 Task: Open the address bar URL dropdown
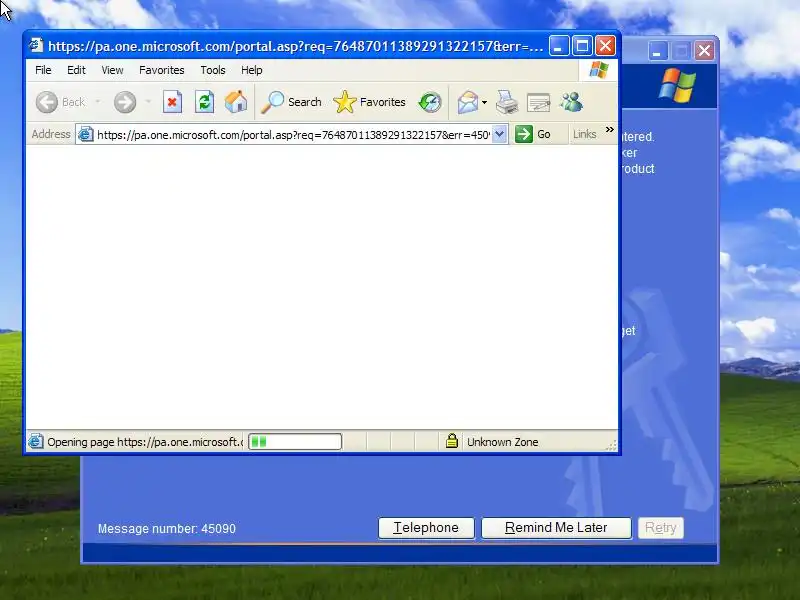click(x=499, y=134)
